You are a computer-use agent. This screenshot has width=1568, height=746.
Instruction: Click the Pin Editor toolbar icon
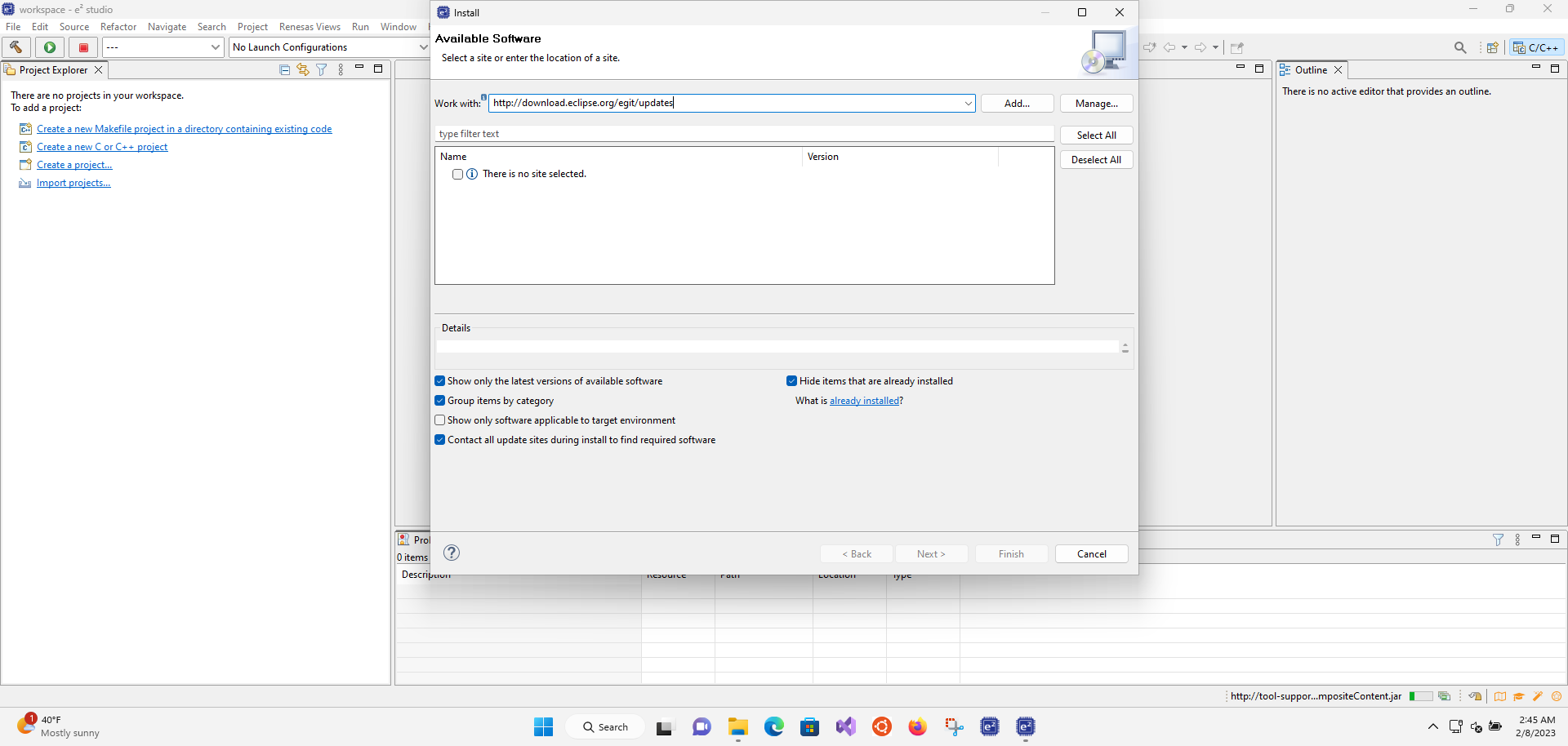tap(1237, 47)
